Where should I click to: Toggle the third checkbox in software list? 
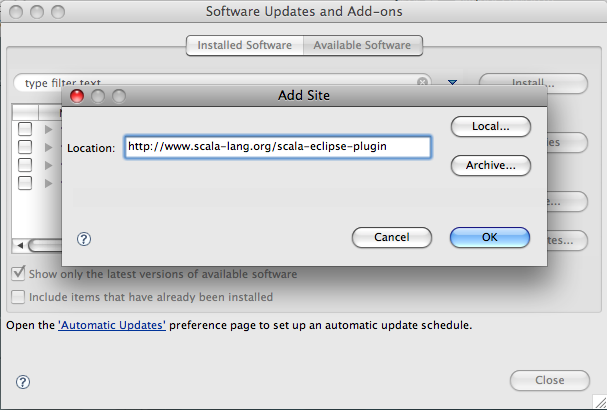pos(25,165)
